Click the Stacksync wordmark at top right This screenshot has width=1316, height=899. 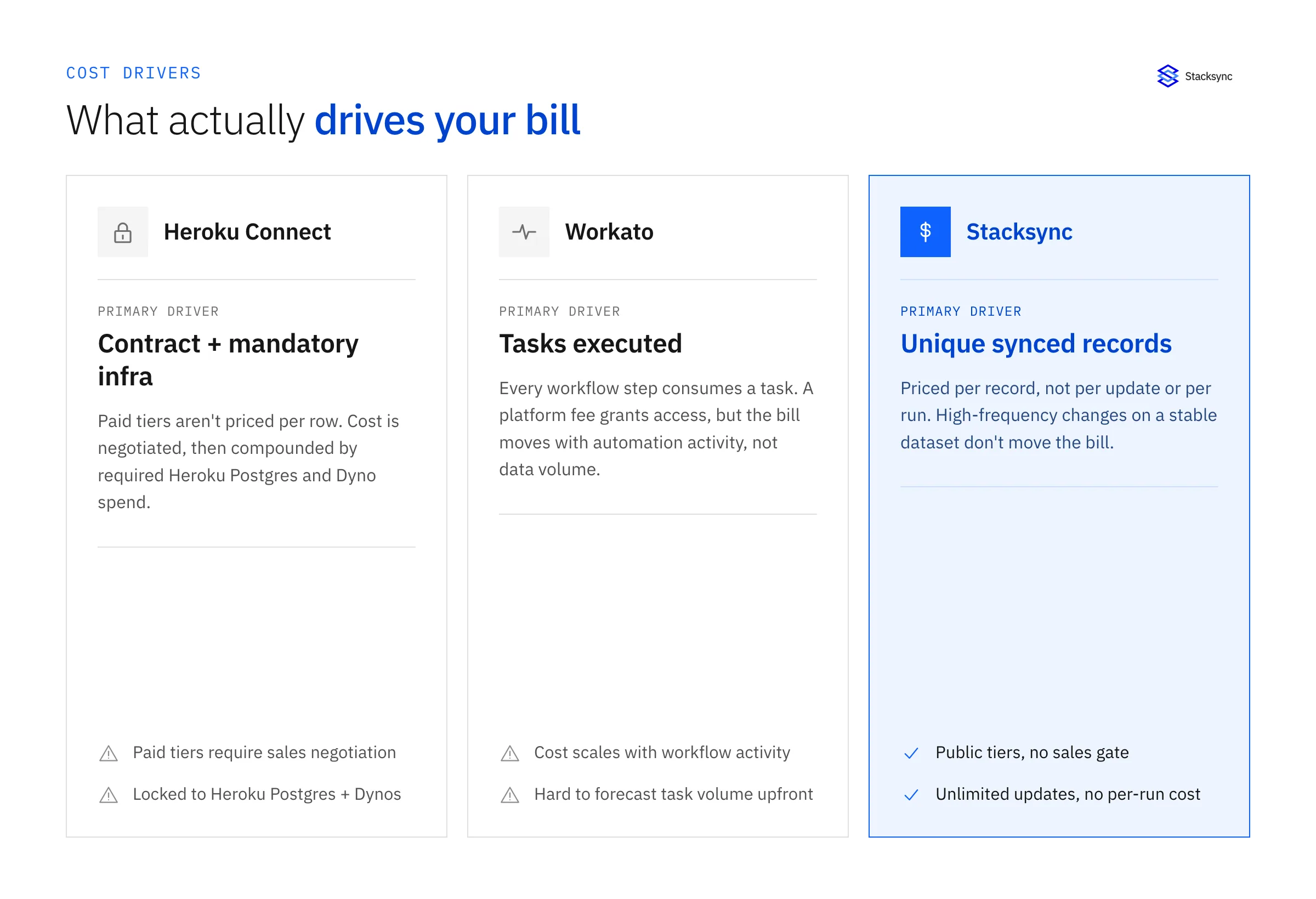coord(1209,76)
